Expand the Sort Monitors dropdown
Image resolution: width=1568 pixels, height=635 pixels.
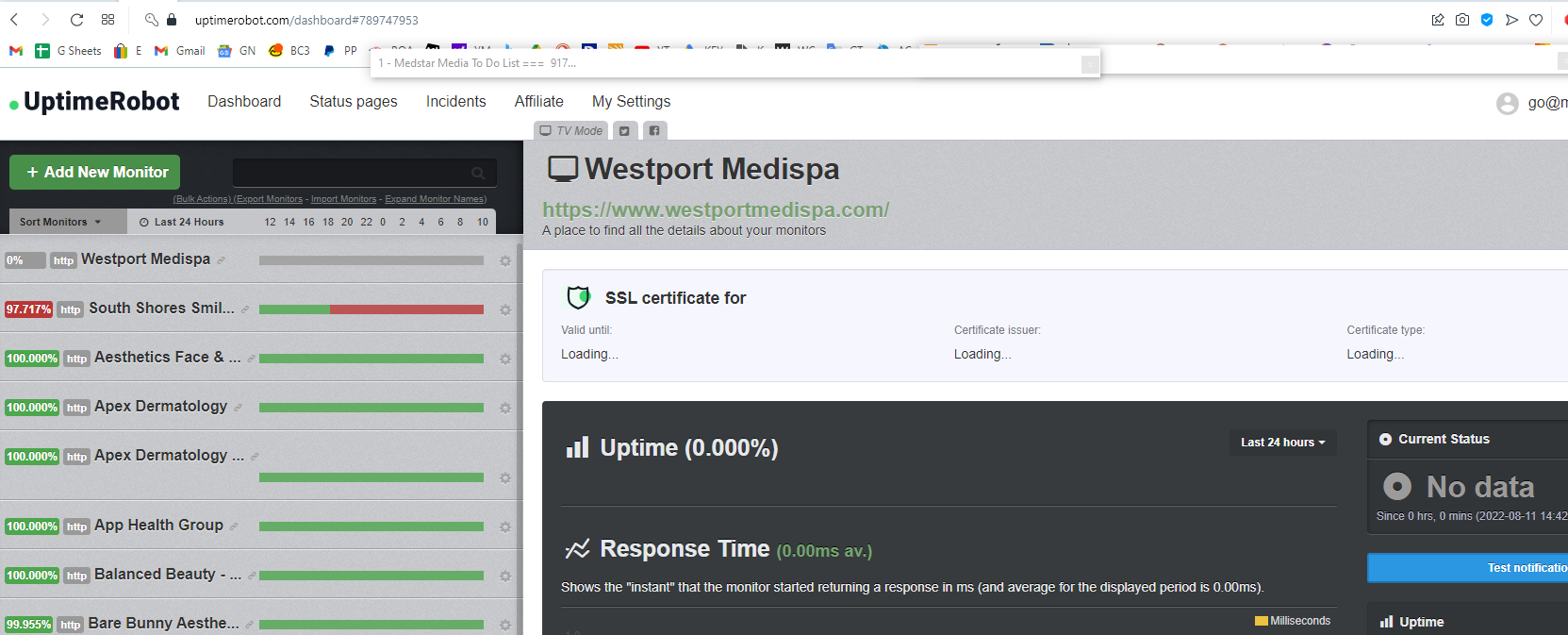(x=60, y=222)
